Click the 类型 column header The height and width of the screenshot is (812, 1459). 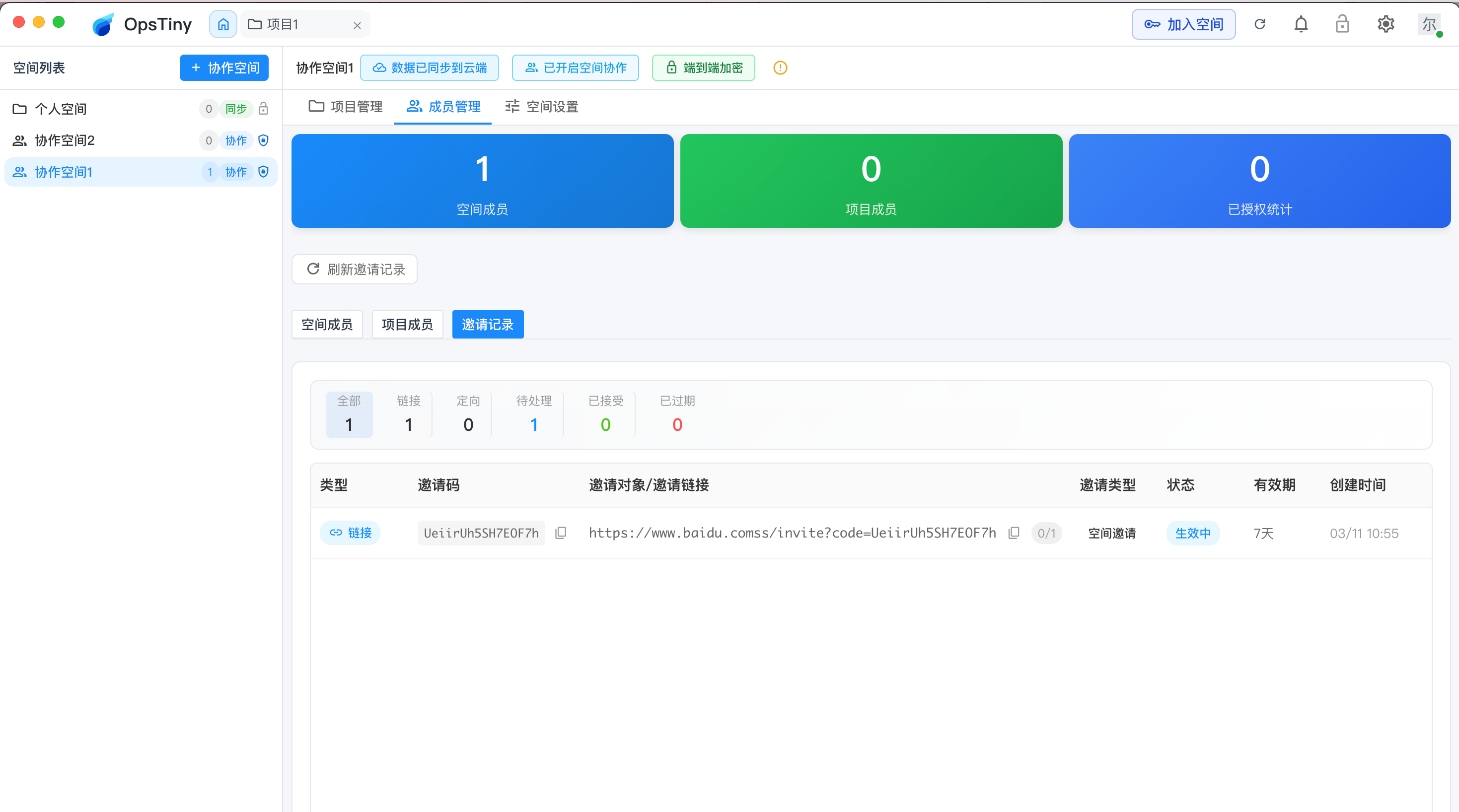pos(334,485)
